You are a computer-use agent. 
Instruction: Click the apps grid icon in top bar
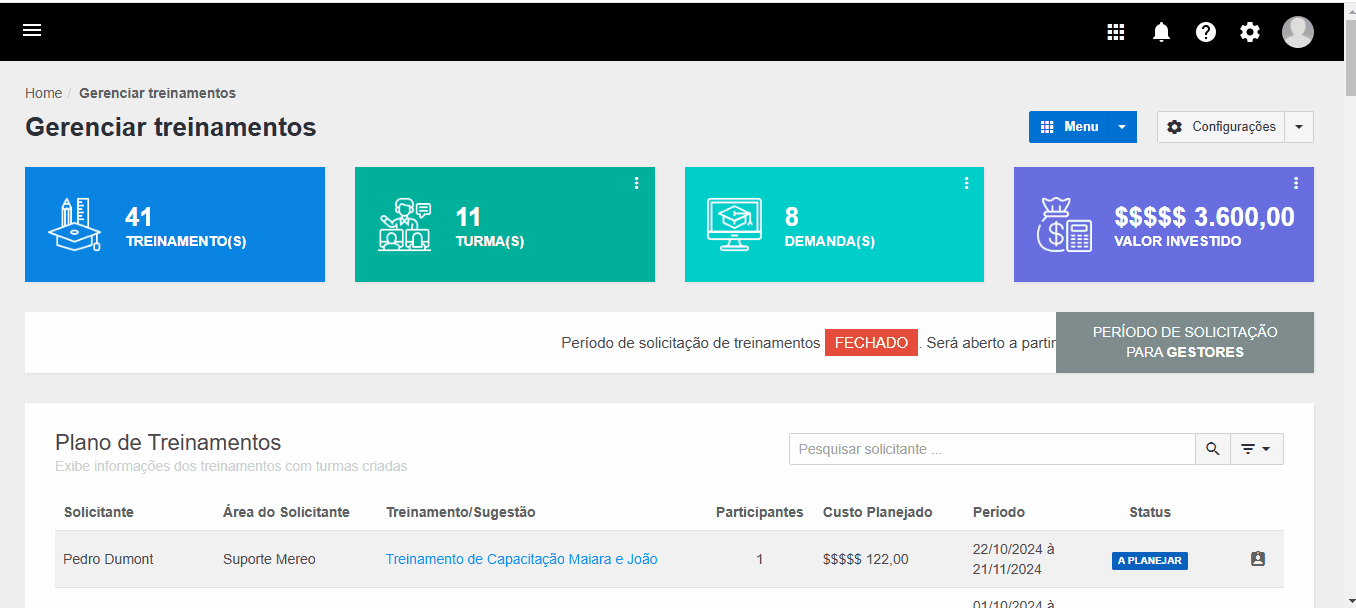point(1116,31)
